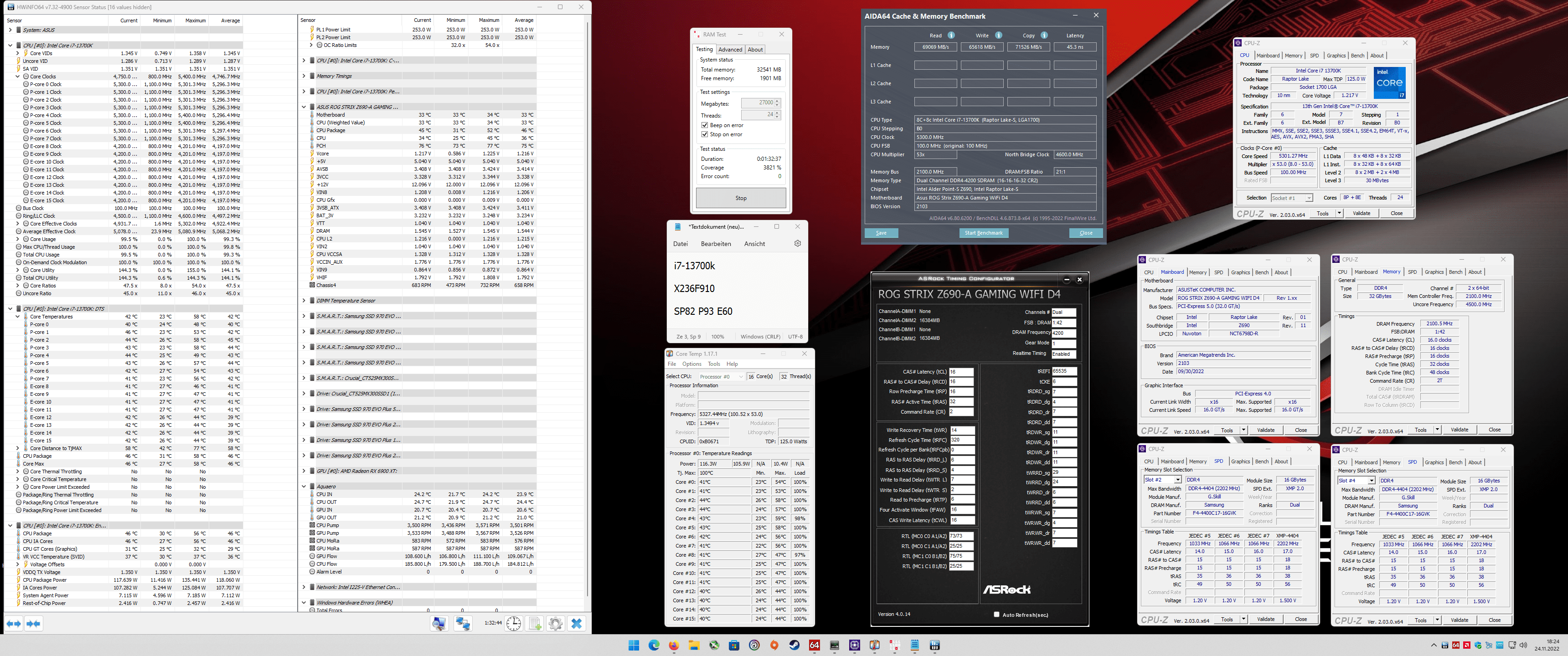
Task: Open Ubisoft Connect taskbar icon
Action: click(754, 645)
